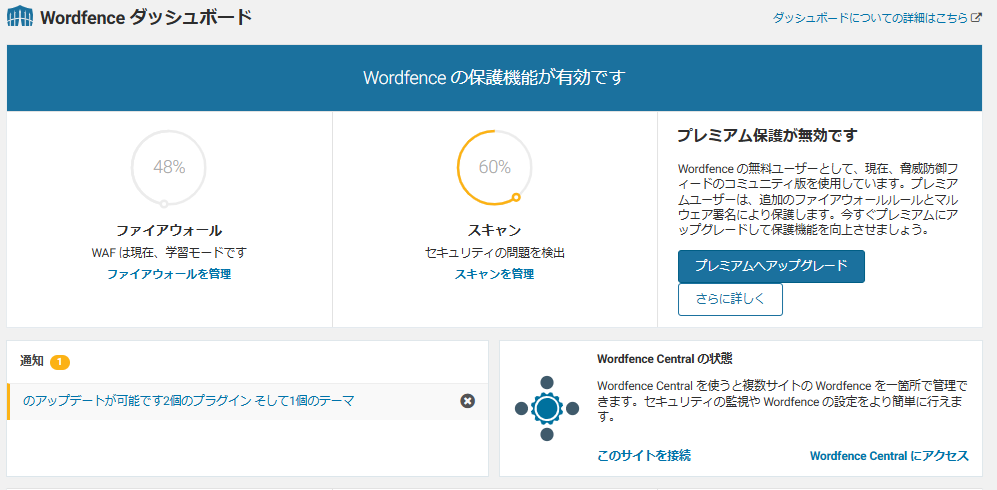Click the Wordfence logo icon in the header

coord(20,17)
